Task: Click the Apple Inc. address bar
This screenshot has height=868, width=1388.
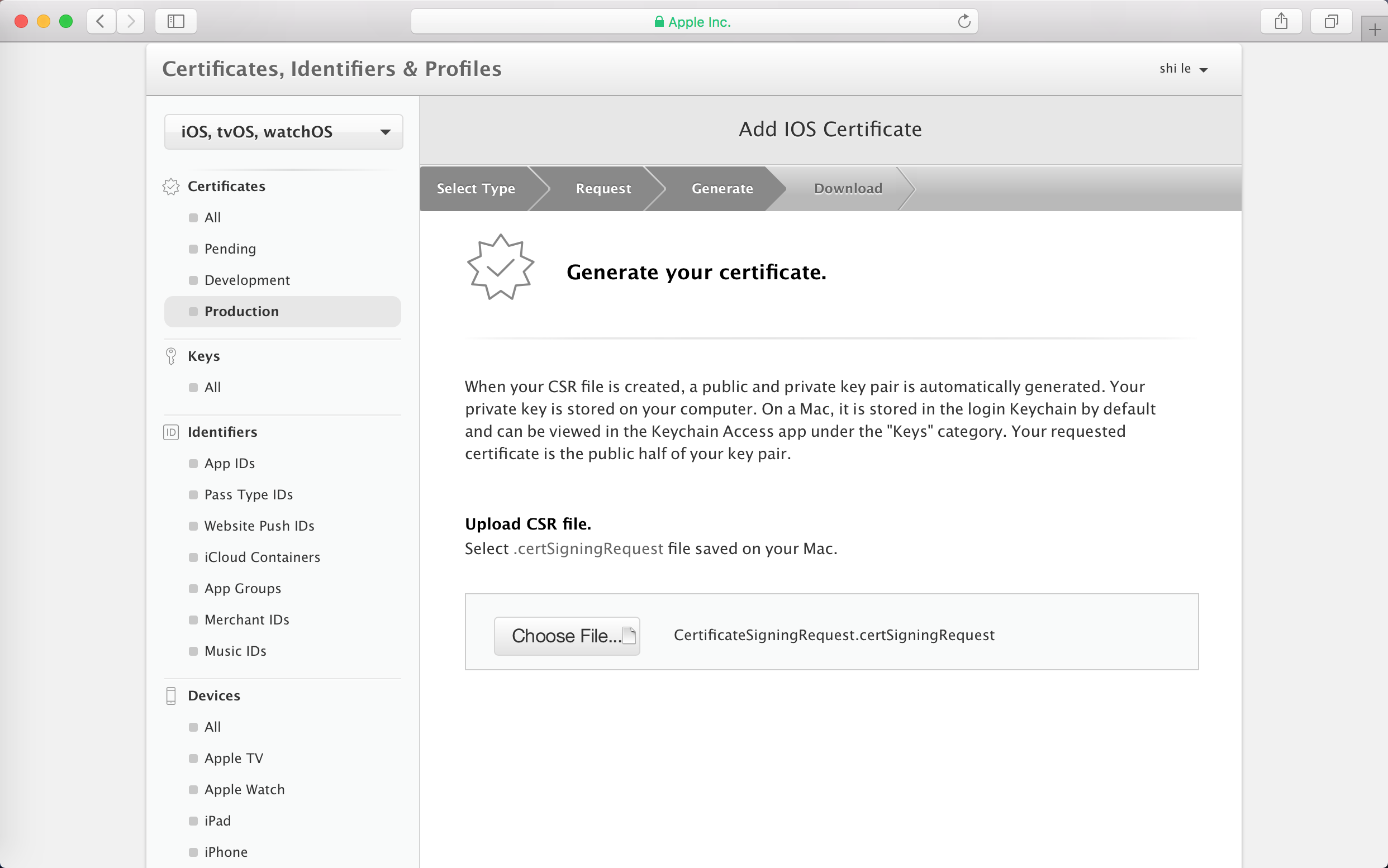Action: pyautogui.click(x=693, y=21)
